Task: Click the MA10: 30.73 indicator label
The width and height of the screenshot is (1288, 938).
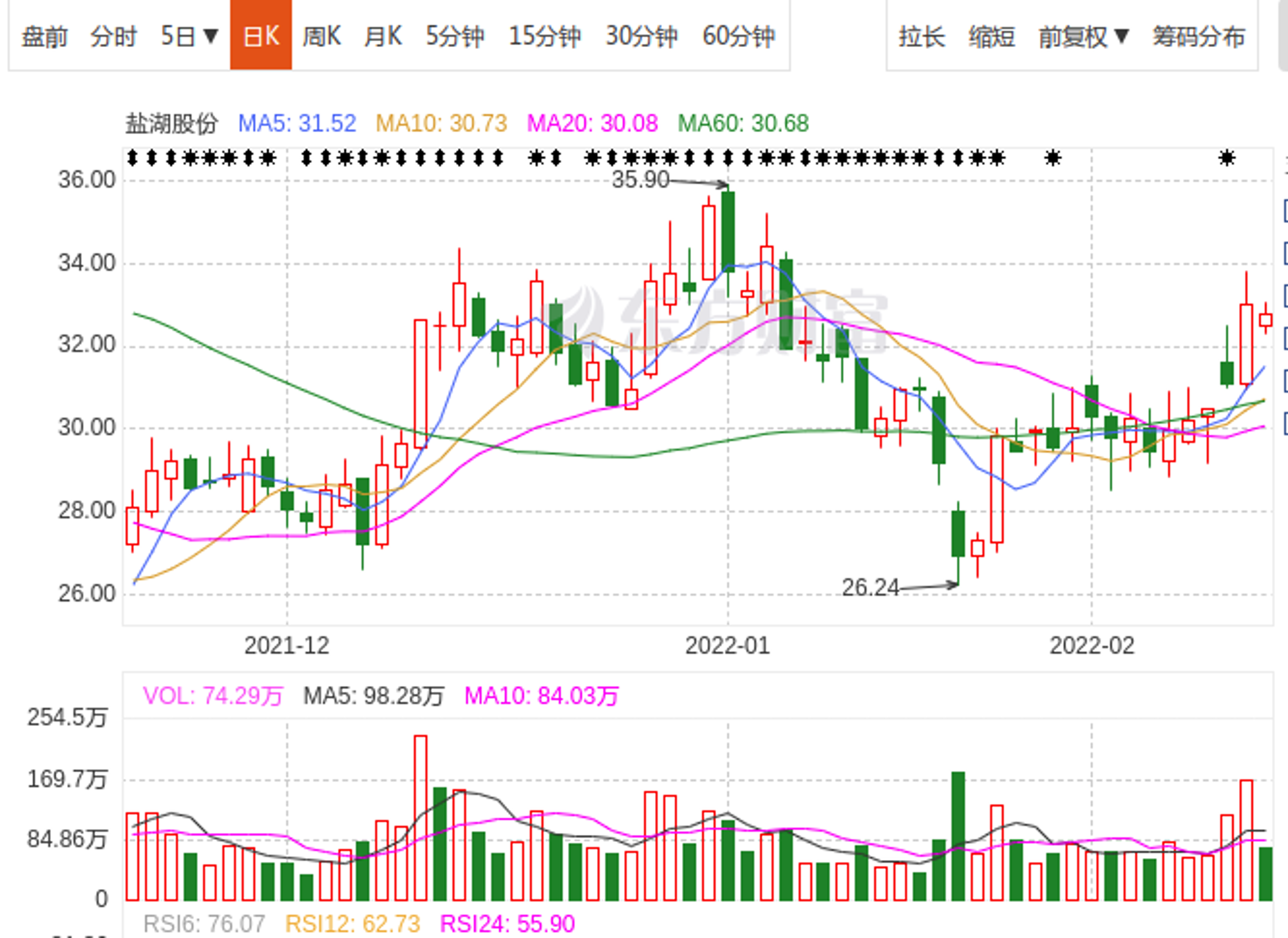Action: (441, 123)
